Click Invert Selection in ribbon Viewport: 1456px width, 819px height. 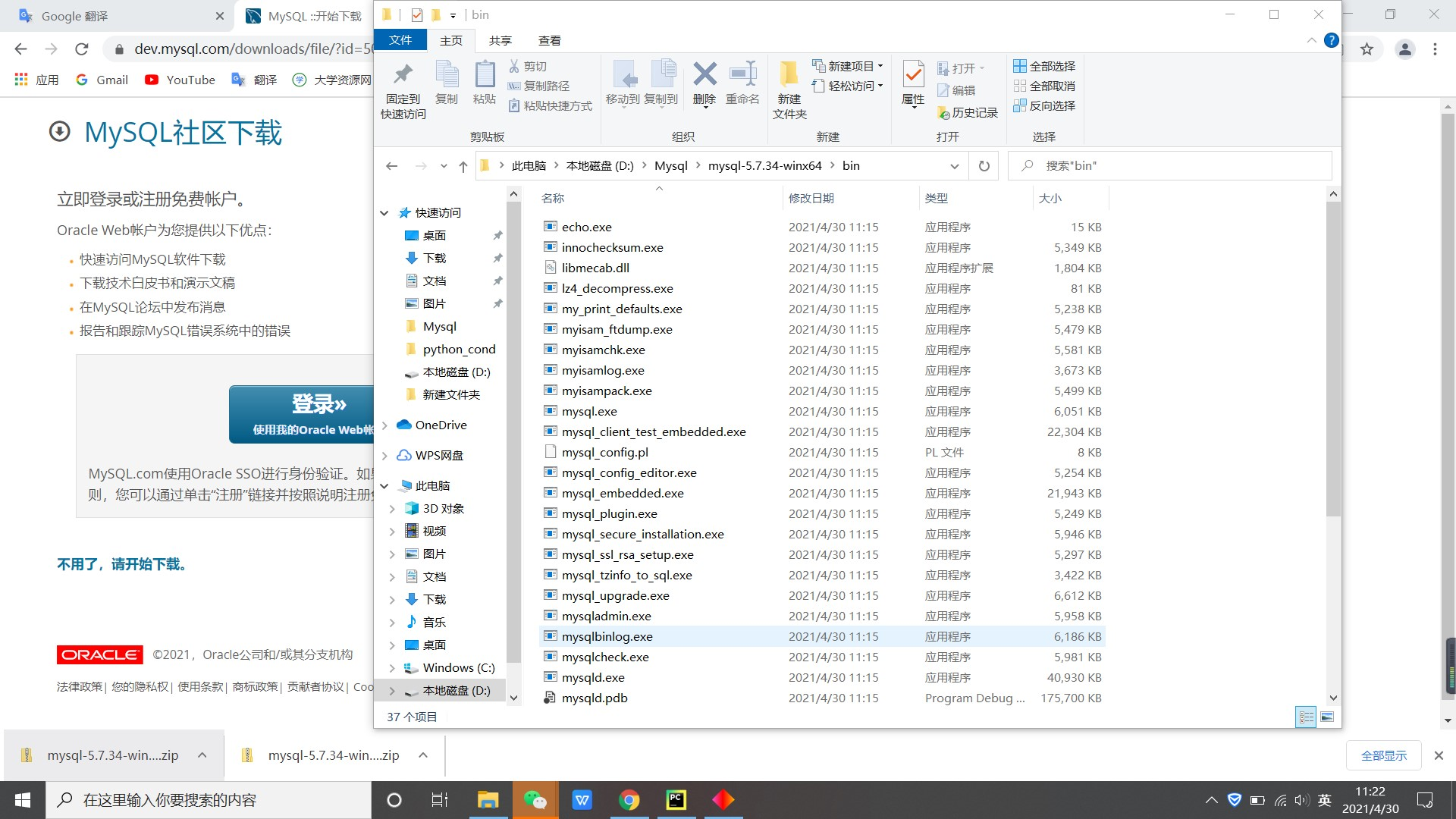[x=1044, y=105]
